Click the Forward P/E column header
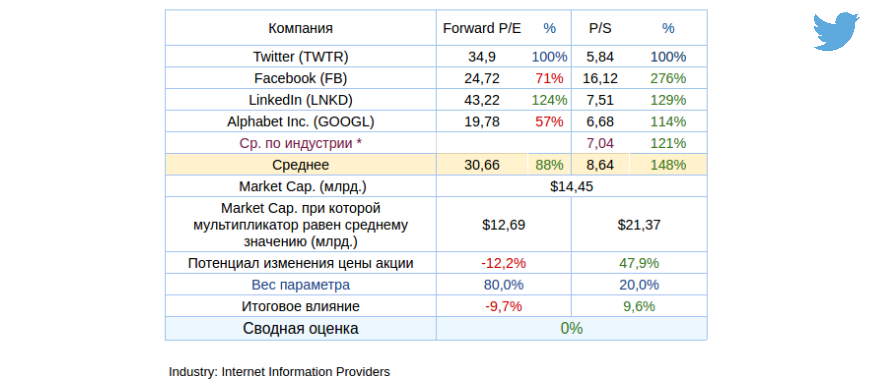Image resolution: width=870 pixels, height=387 pixels. [x=482, y=28]
